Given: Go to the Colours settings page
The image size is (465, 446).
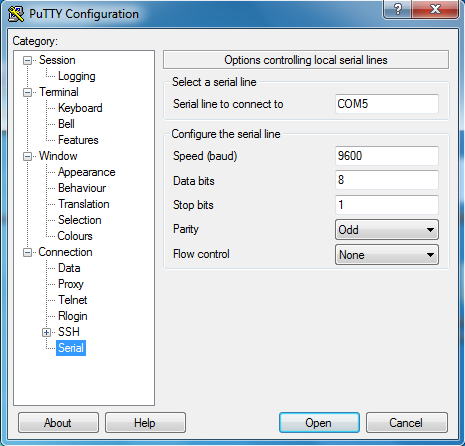Looking at the screenshot, I should pos(75,236).
